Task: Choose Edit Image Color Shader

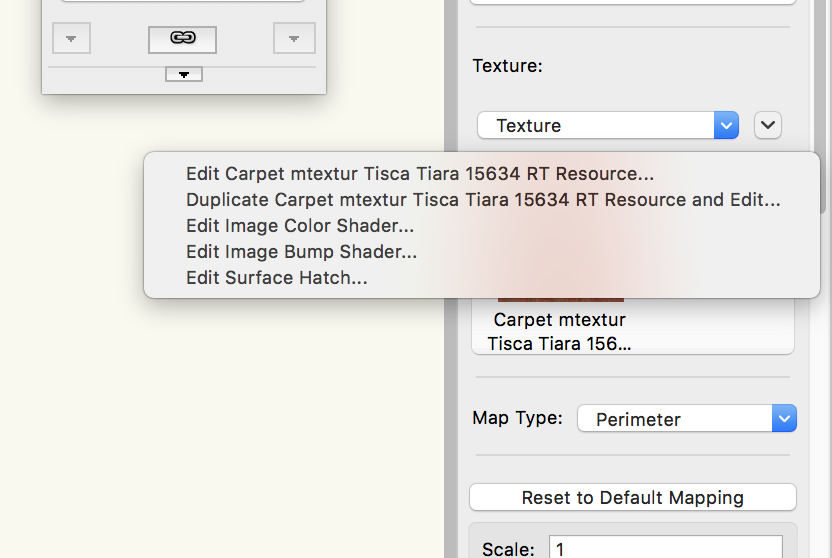Action: tap(300, 226)
